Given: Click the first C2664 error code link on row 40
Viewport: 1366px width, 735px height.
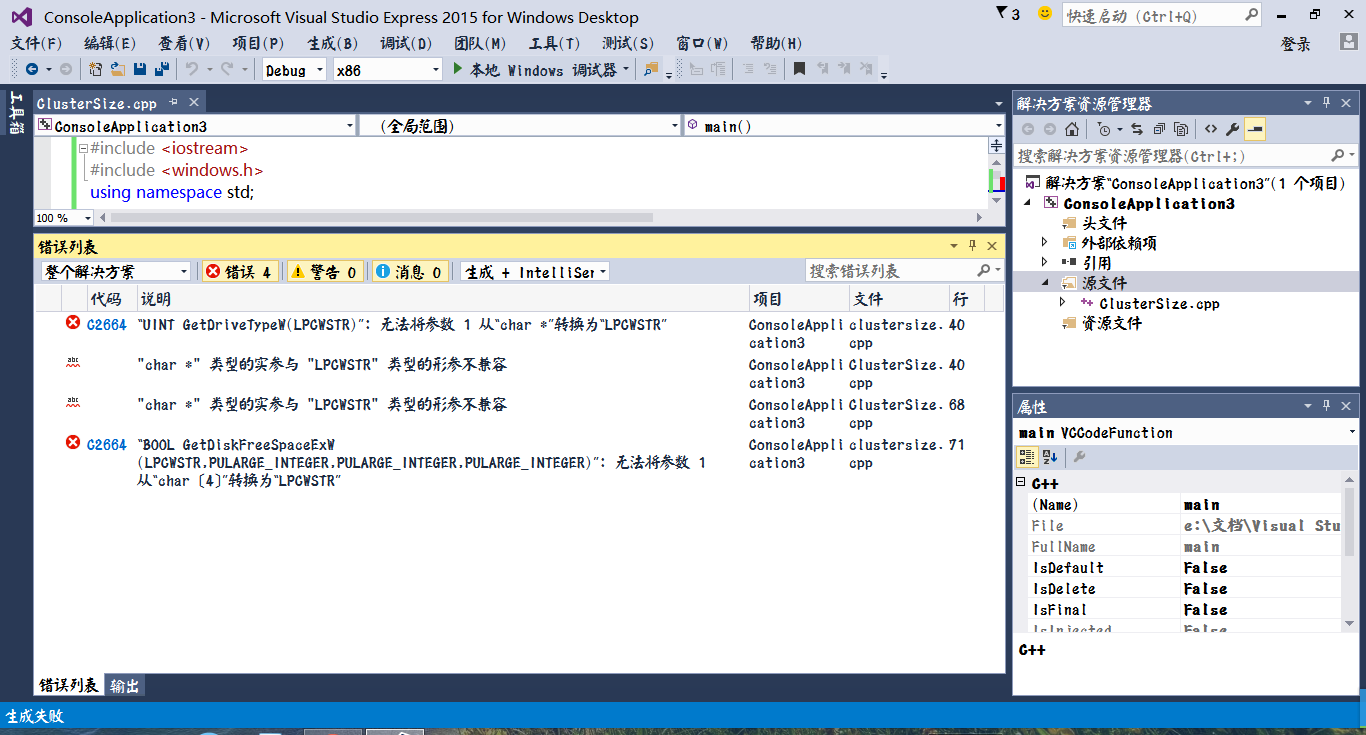Looking at the screenshot, I should [107, 325].
